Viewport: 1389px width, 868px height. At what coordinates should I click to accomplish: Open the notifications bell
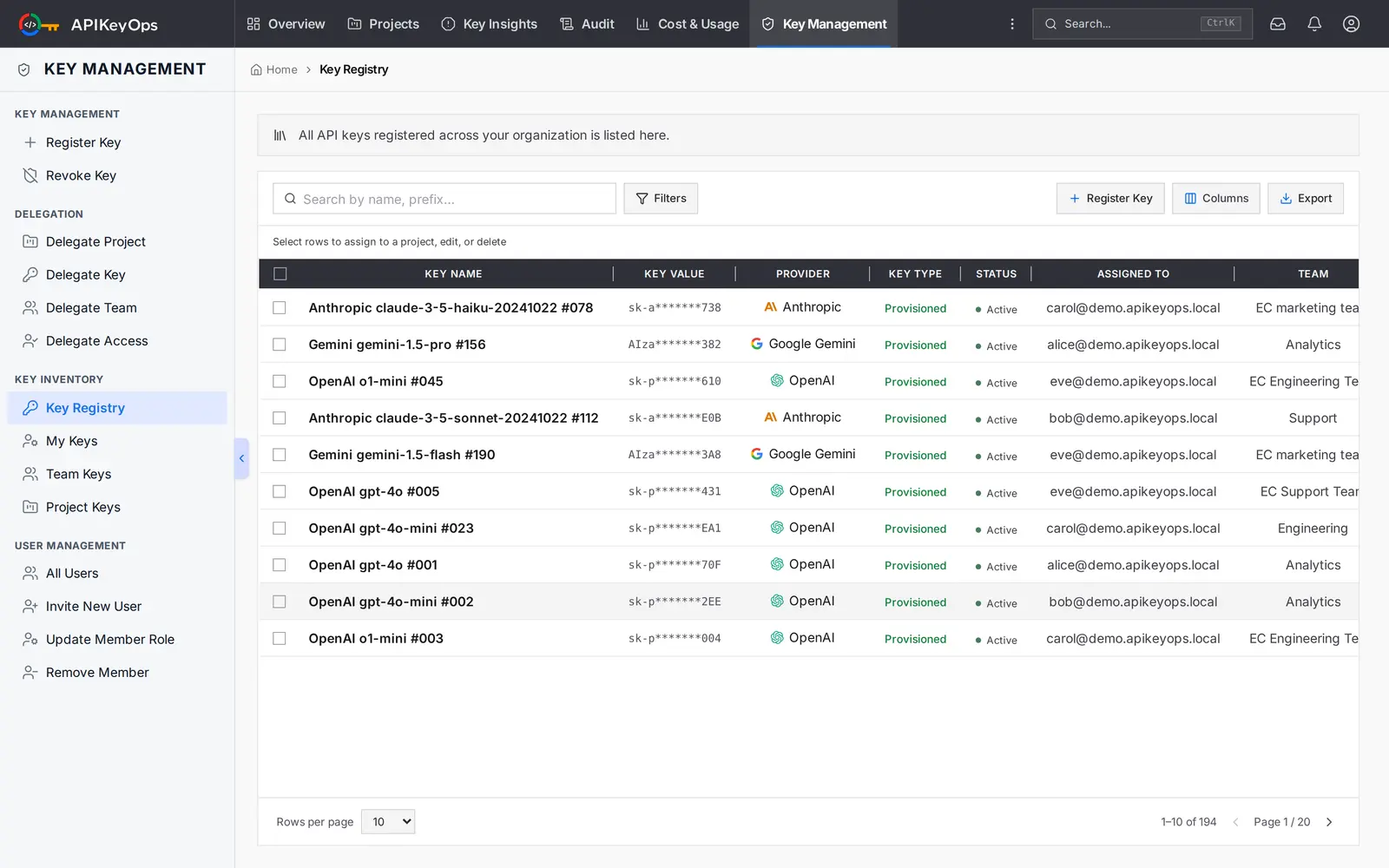1314,24
